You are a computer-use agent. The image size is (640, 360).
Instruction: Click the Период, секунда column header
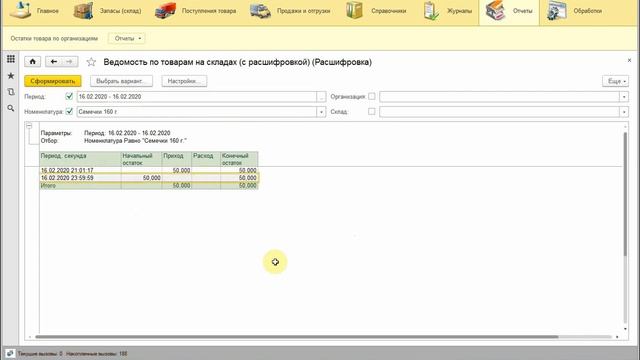point(80,159)
